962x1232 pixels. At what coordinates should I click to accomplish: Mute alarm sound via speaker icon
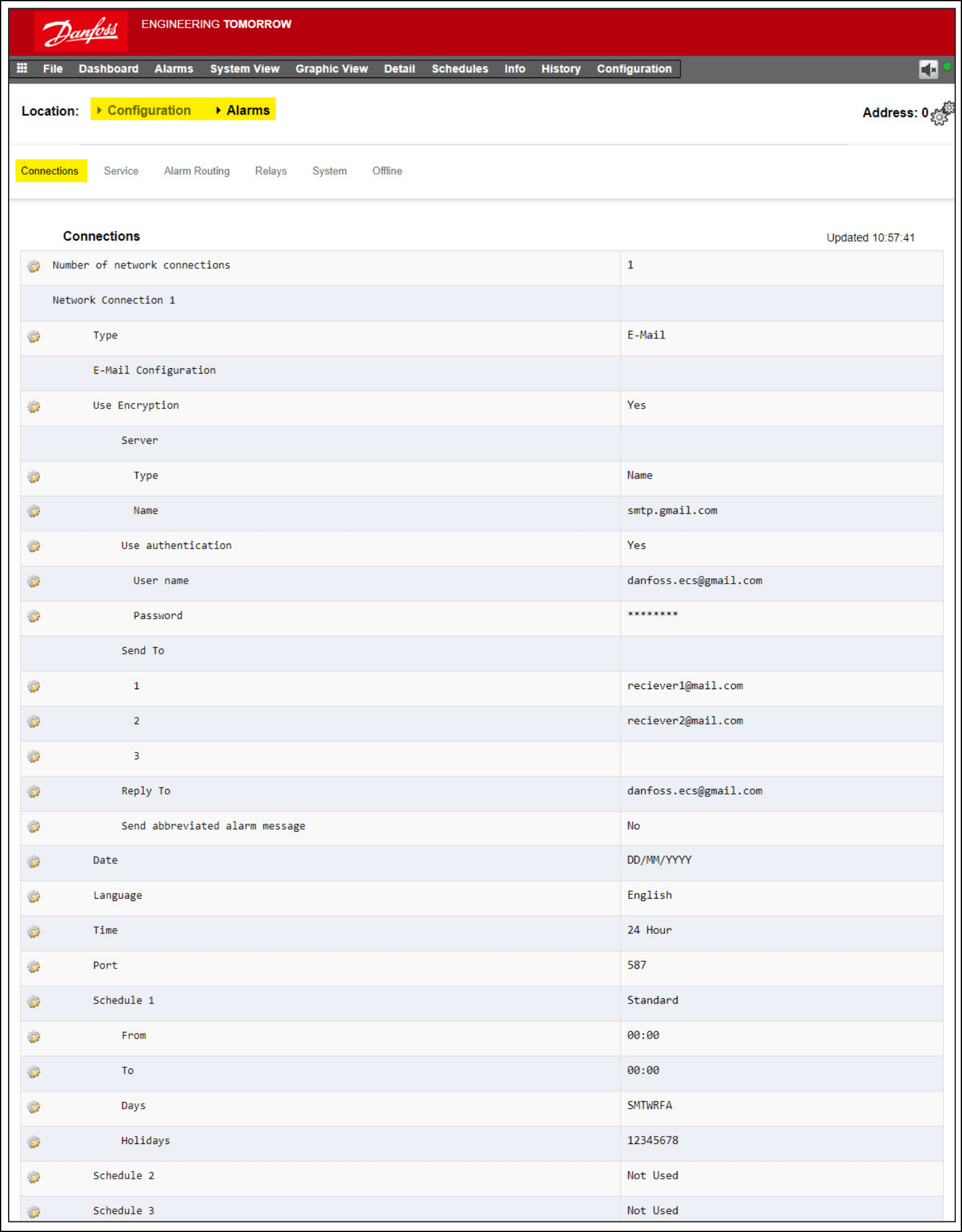click(x=928, y=69)
